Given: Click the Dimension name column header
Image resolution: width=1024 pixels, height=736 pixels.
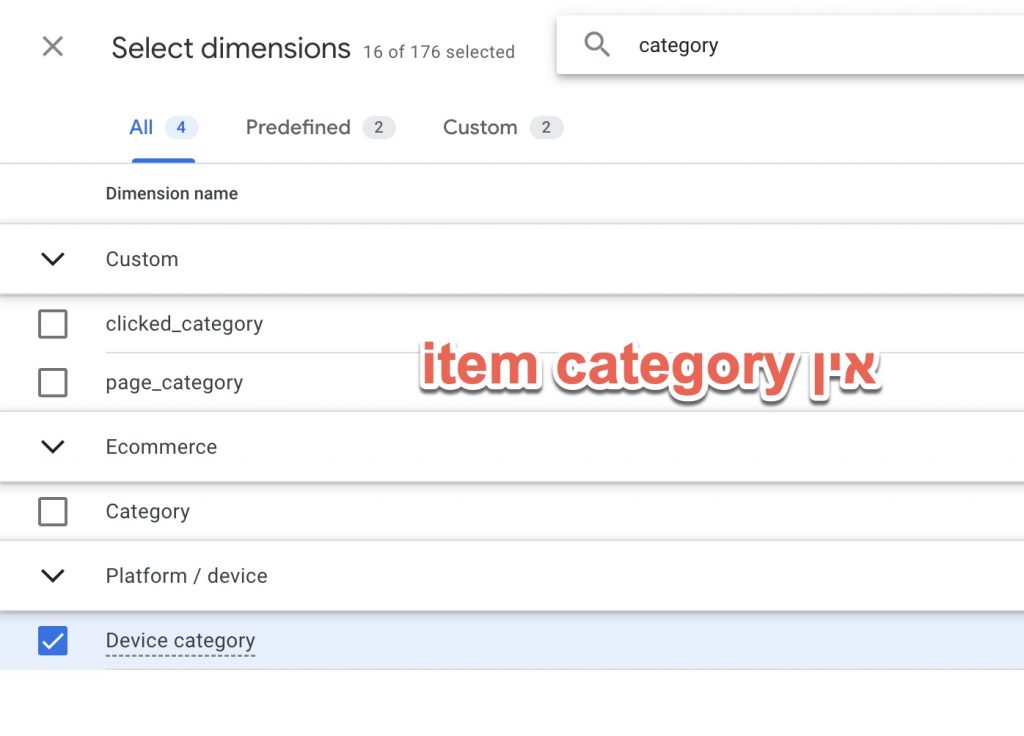Looking at the screenshot, I should point(172,193).
